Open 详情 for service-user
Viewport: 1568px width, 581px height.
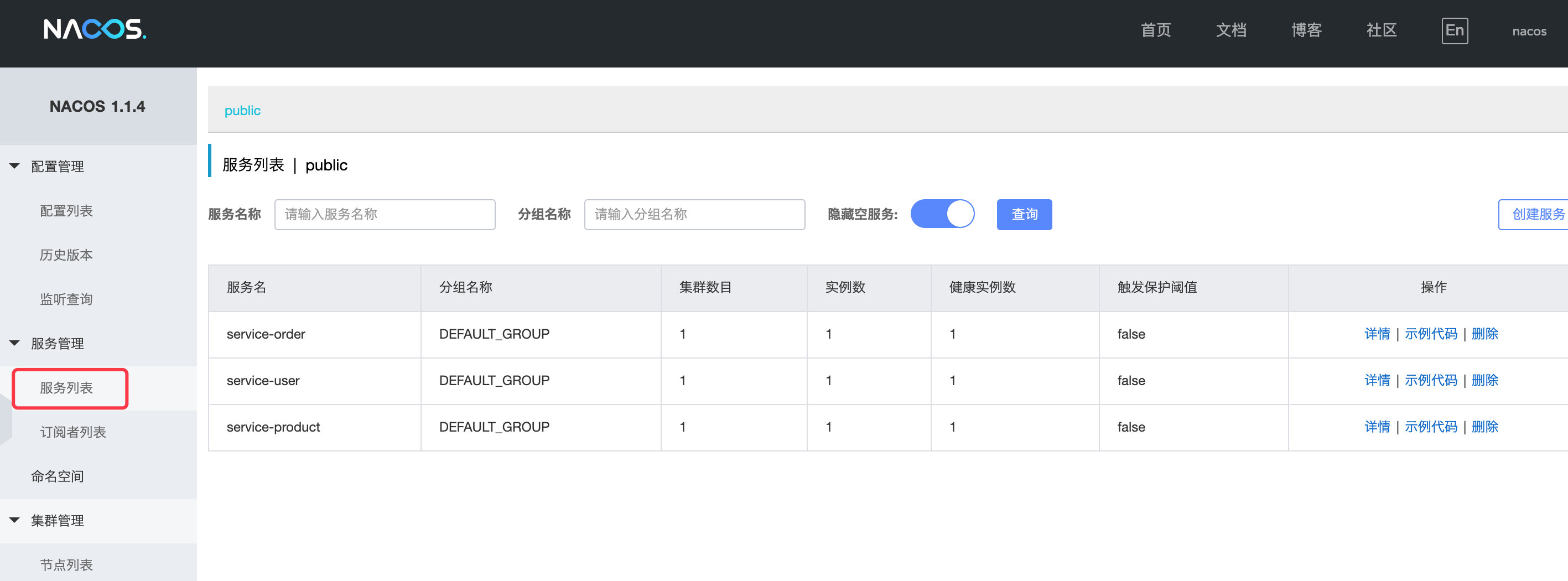click(x=1377, y=381)
